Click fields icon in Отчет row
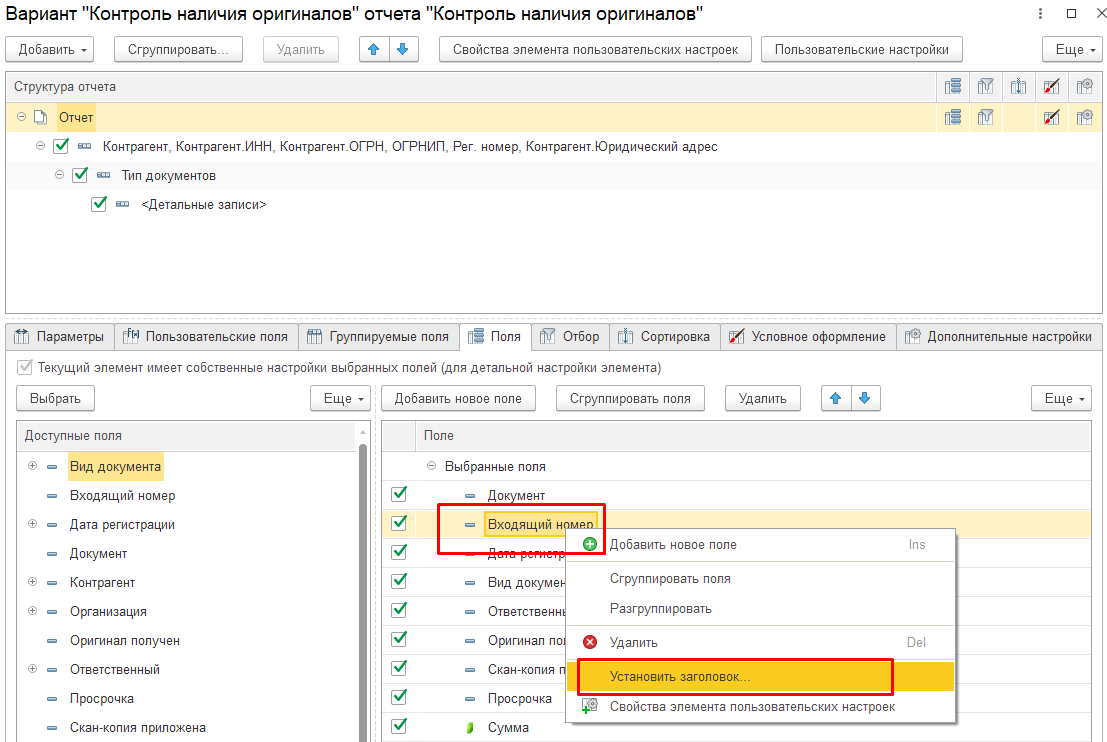 (953, 117)
